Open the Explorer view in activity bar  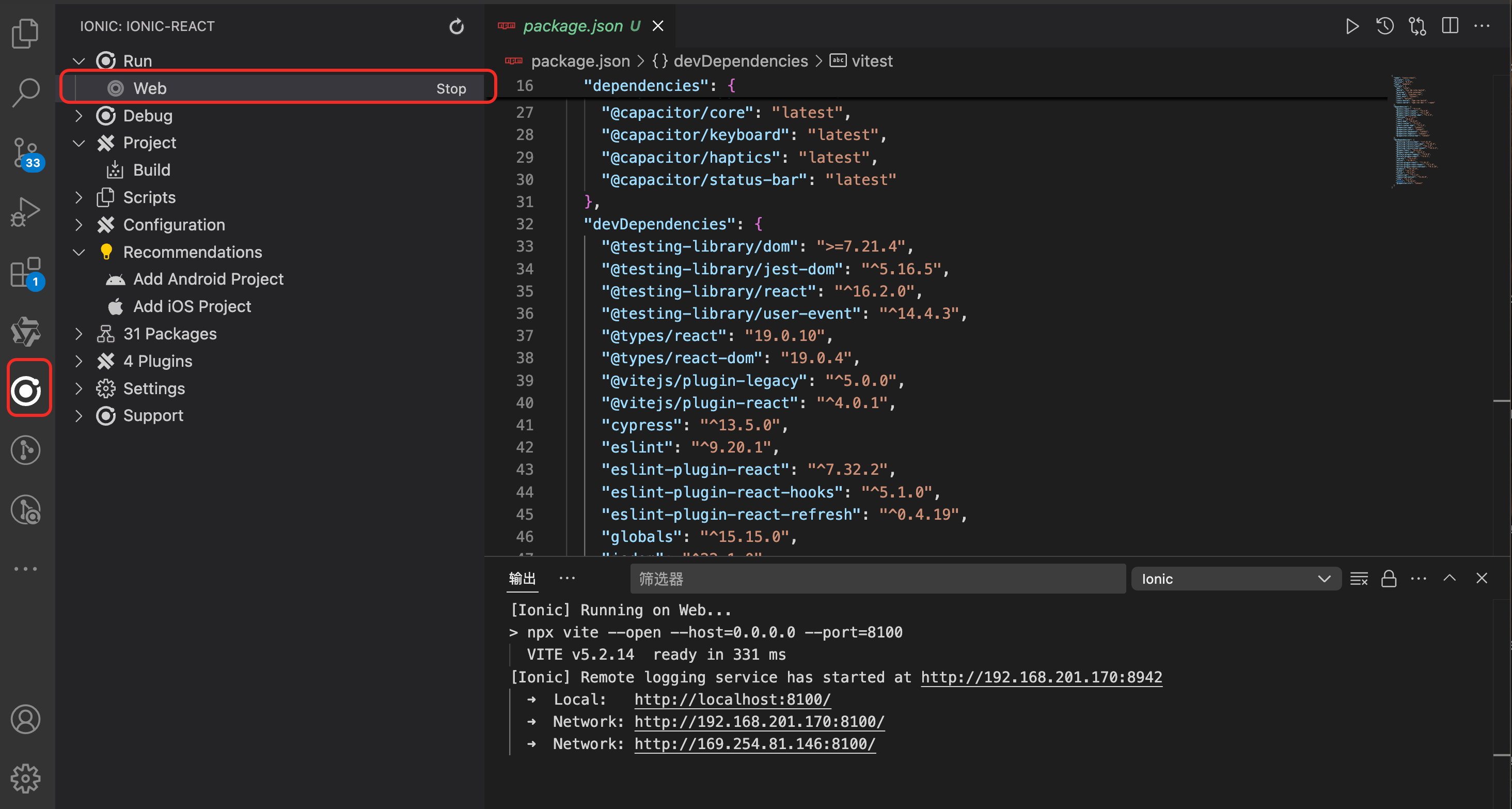click(x=25, y=33)
